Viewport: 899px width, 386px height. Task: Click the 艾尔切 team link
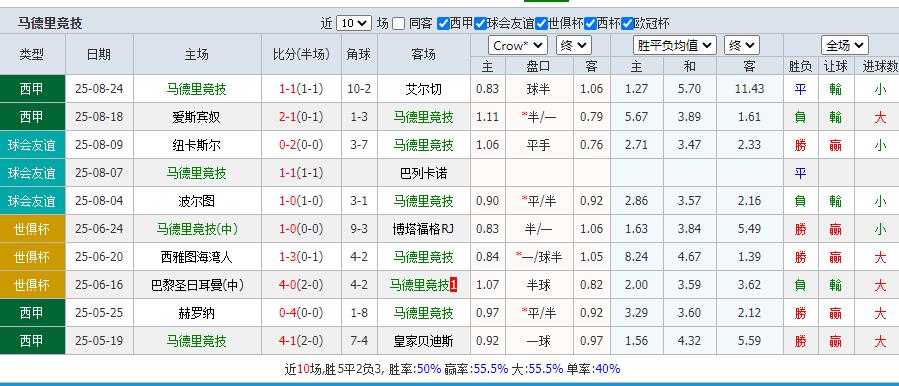[424, 89]
